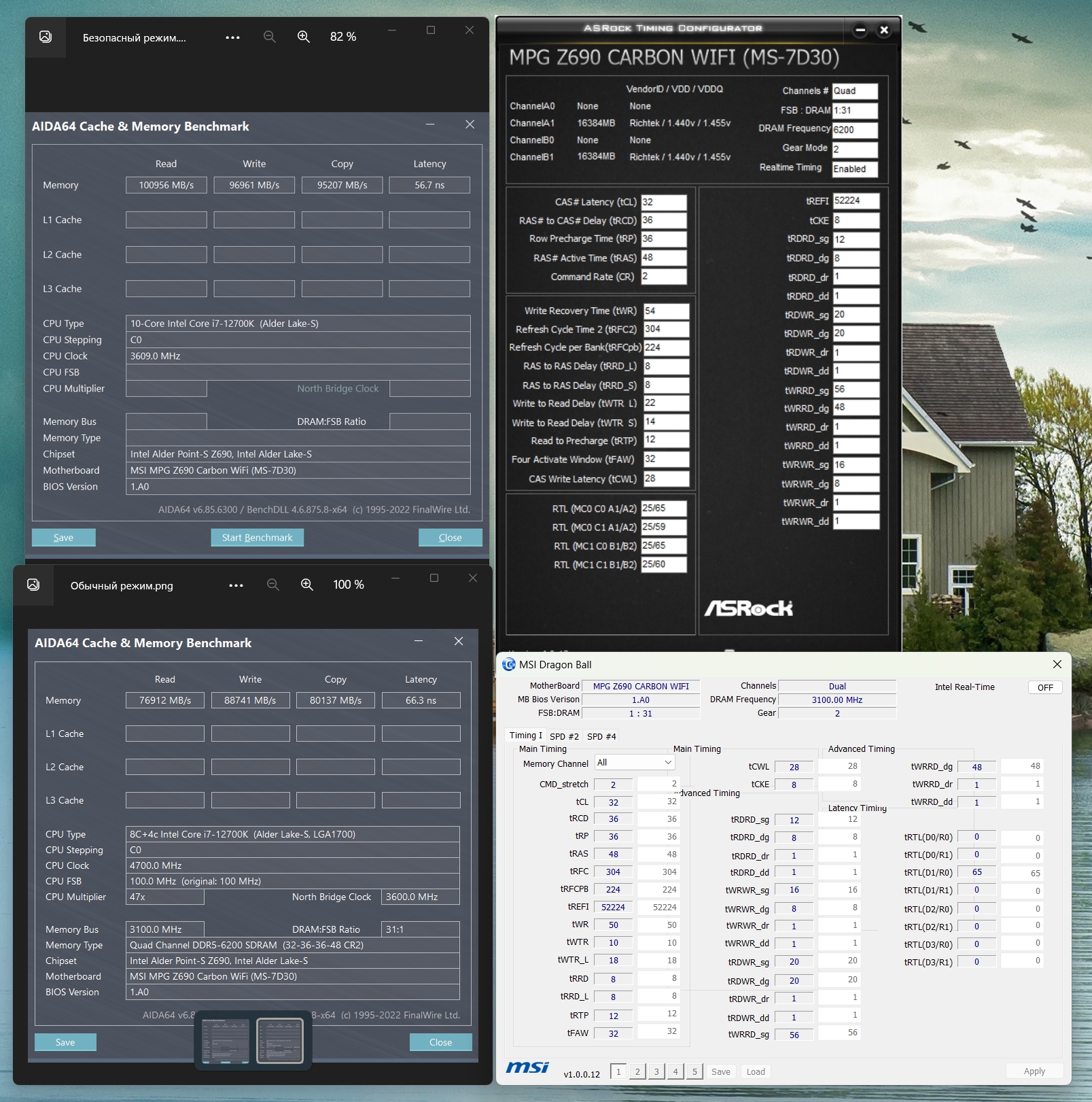Minimize the ASRock Timing Configurator window

860,30
